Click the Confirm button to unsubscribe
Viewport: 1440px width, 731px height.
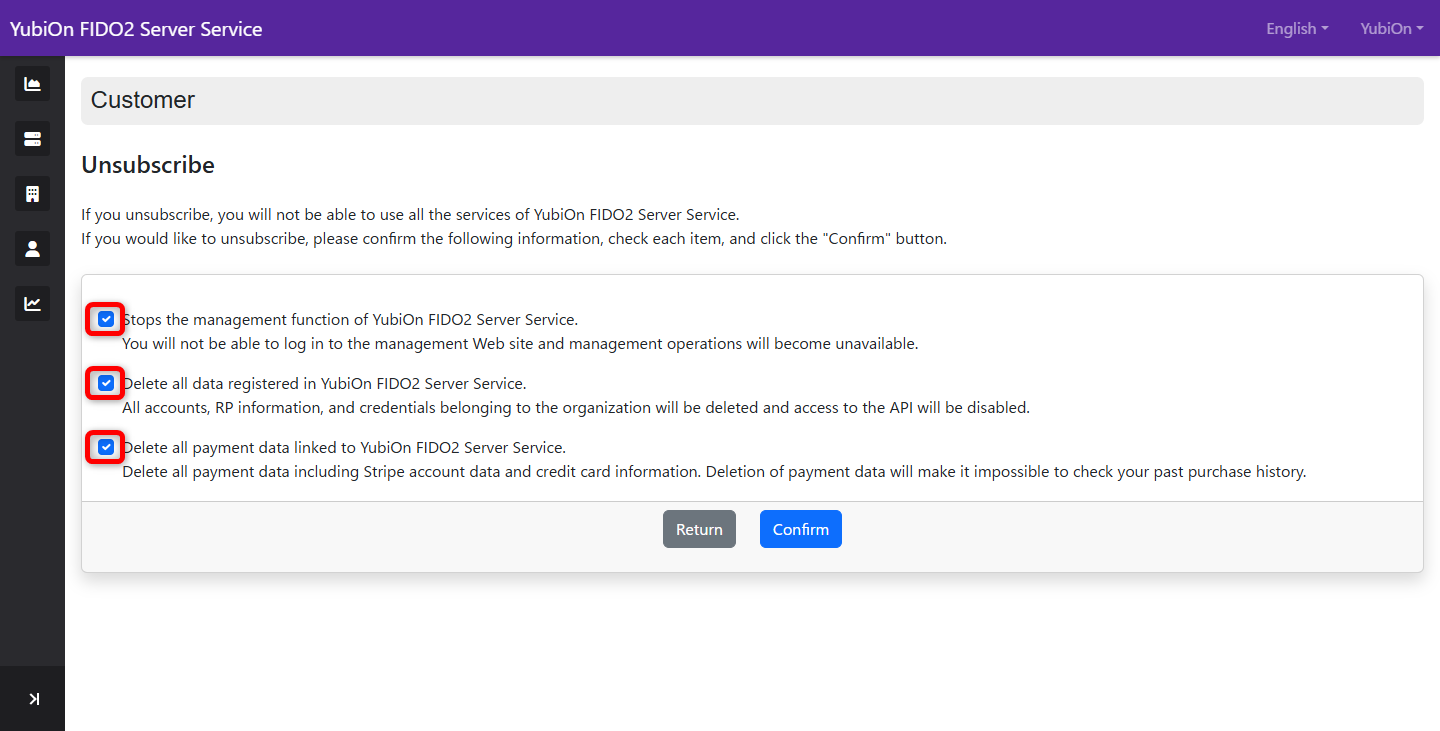(801, 530)
